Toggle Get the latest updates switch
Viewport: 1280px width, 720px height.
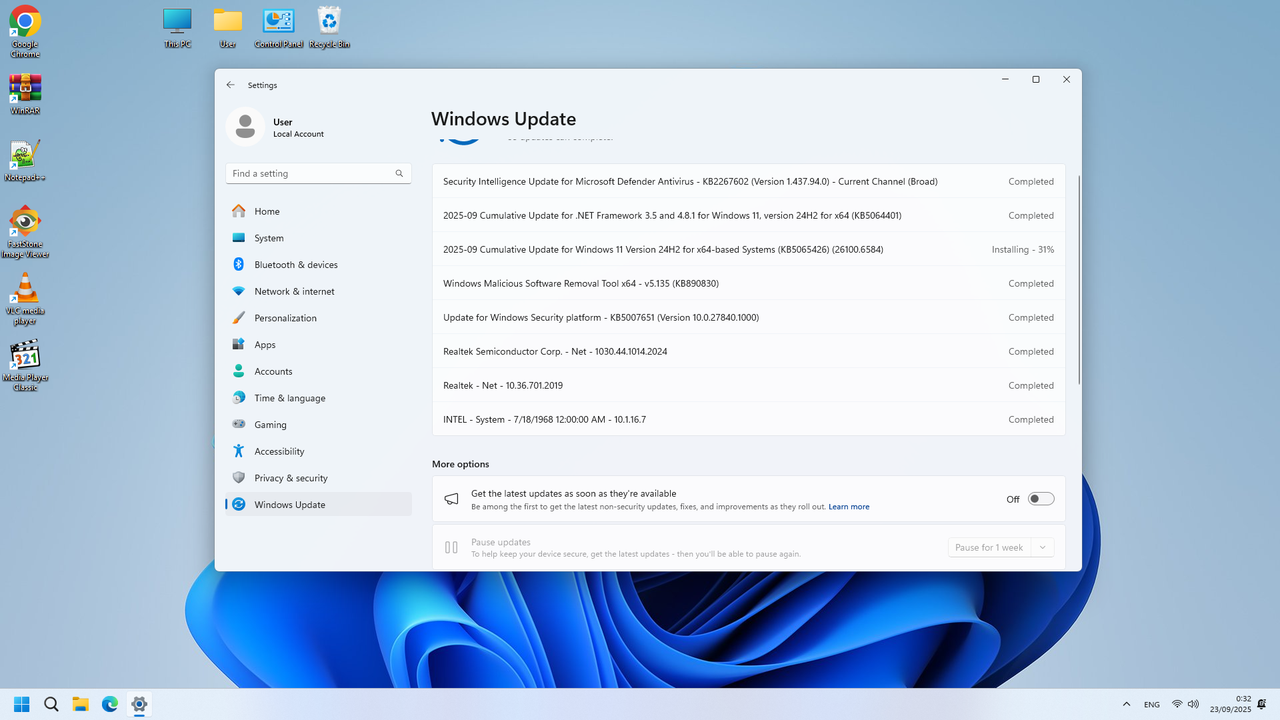(1041, 499)
